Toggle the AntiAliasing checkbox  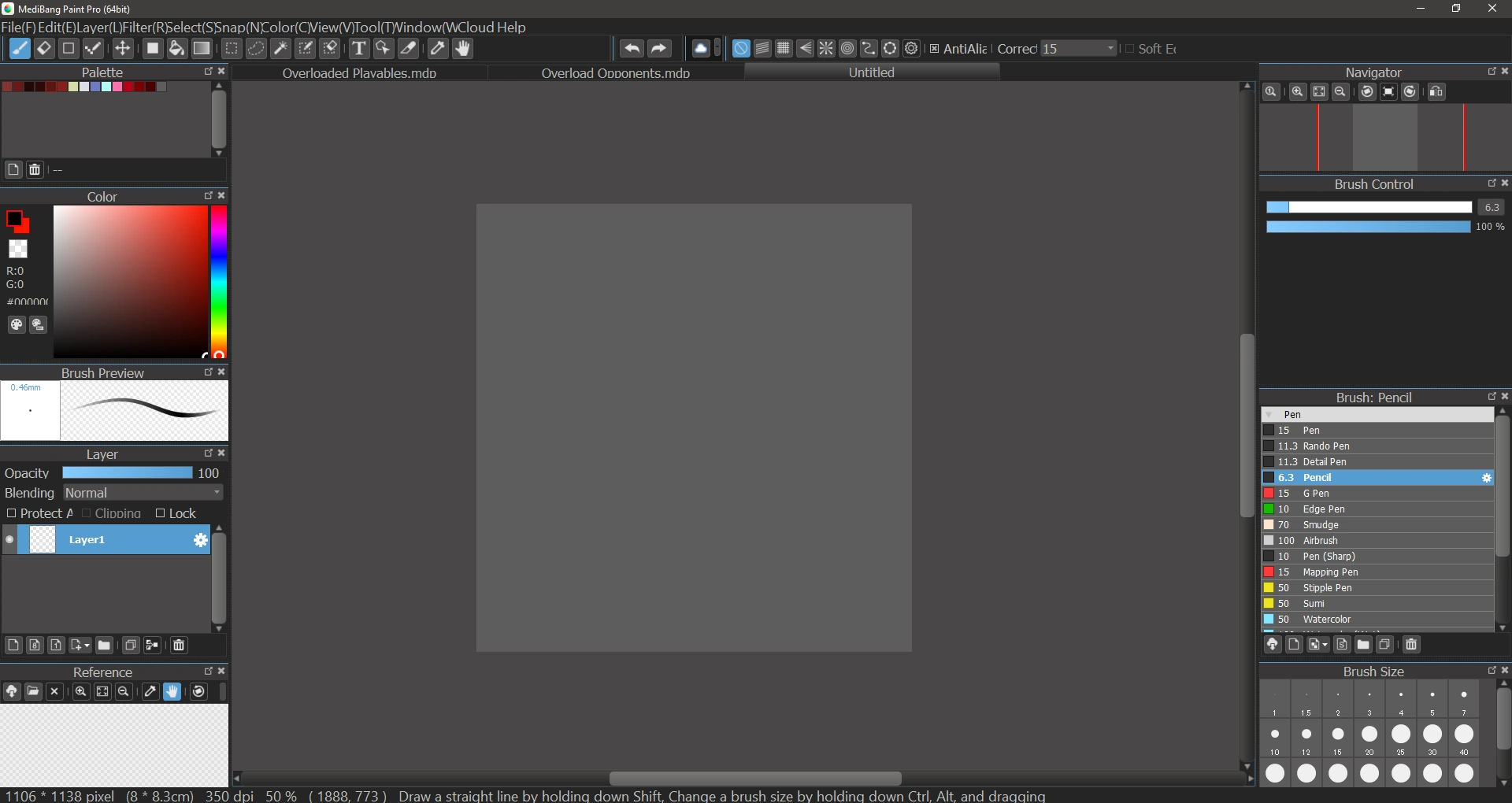pos(934,48)
